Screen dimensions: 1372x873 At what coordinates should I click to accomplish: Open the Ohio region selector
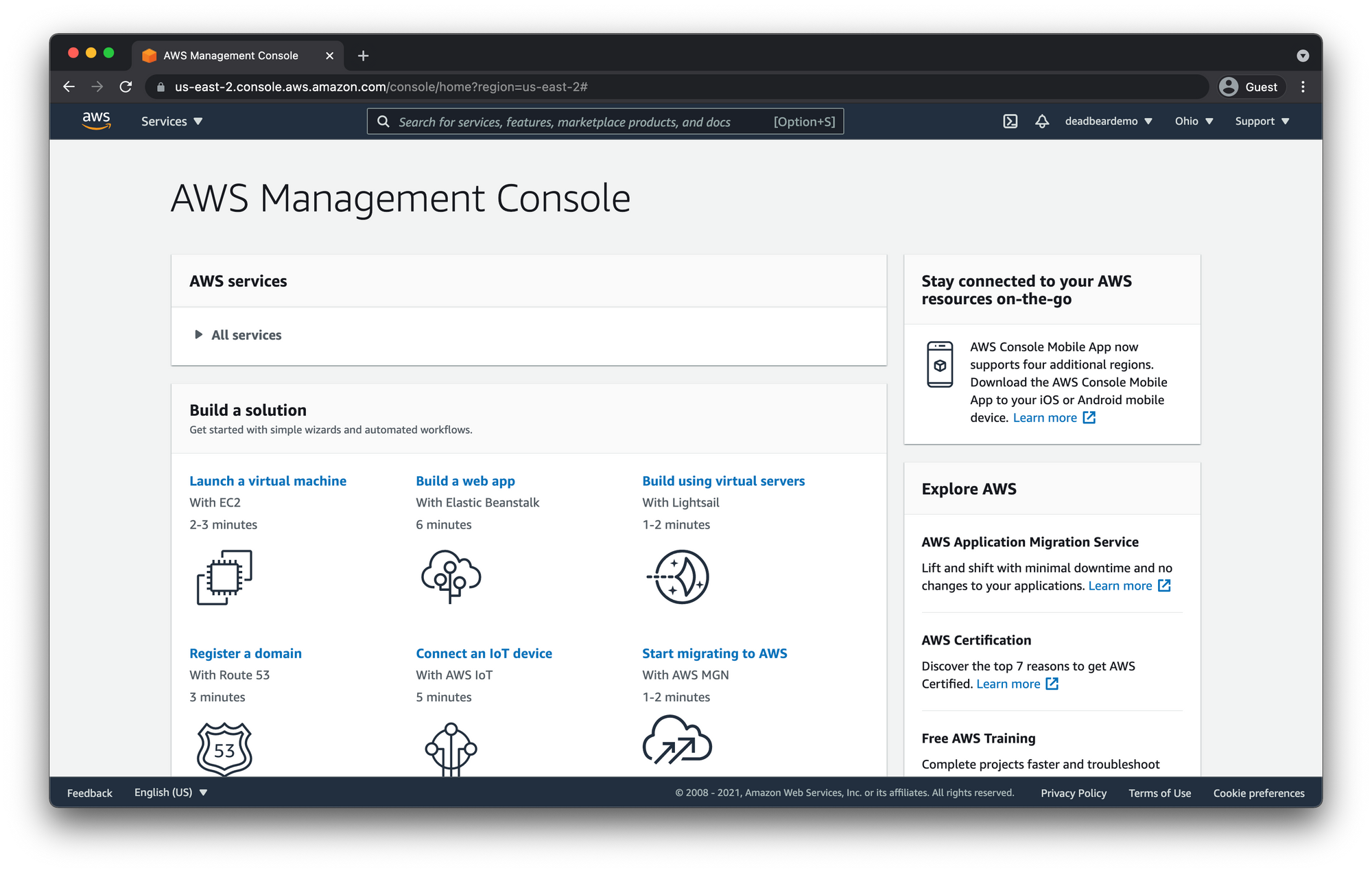coord(1194,121)
